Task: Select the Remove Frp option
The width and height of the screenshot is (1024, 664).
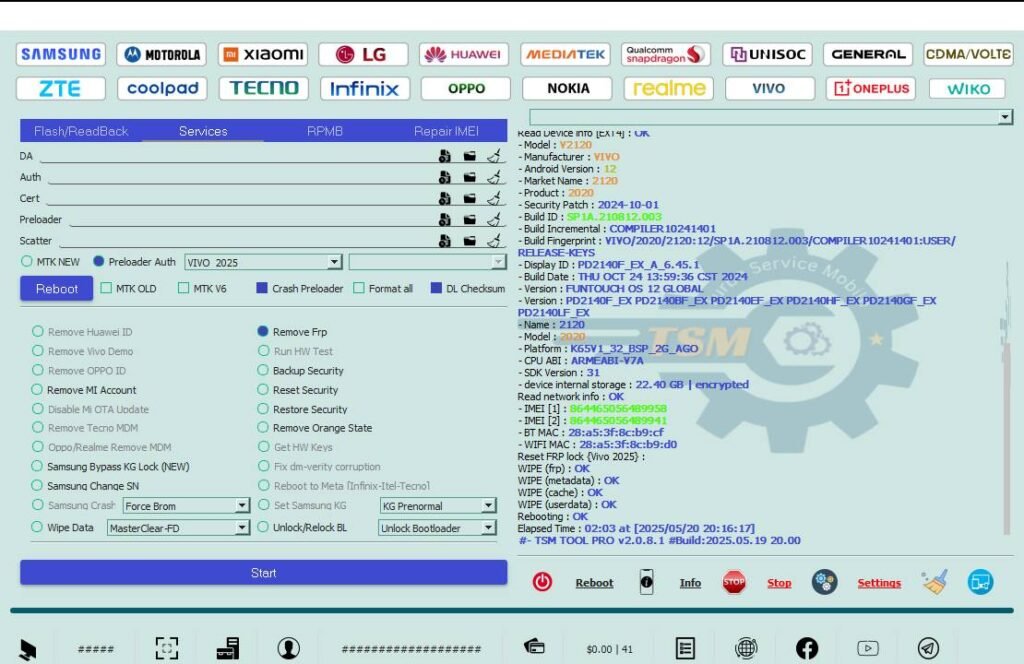Action: click(x=263, y=331)
